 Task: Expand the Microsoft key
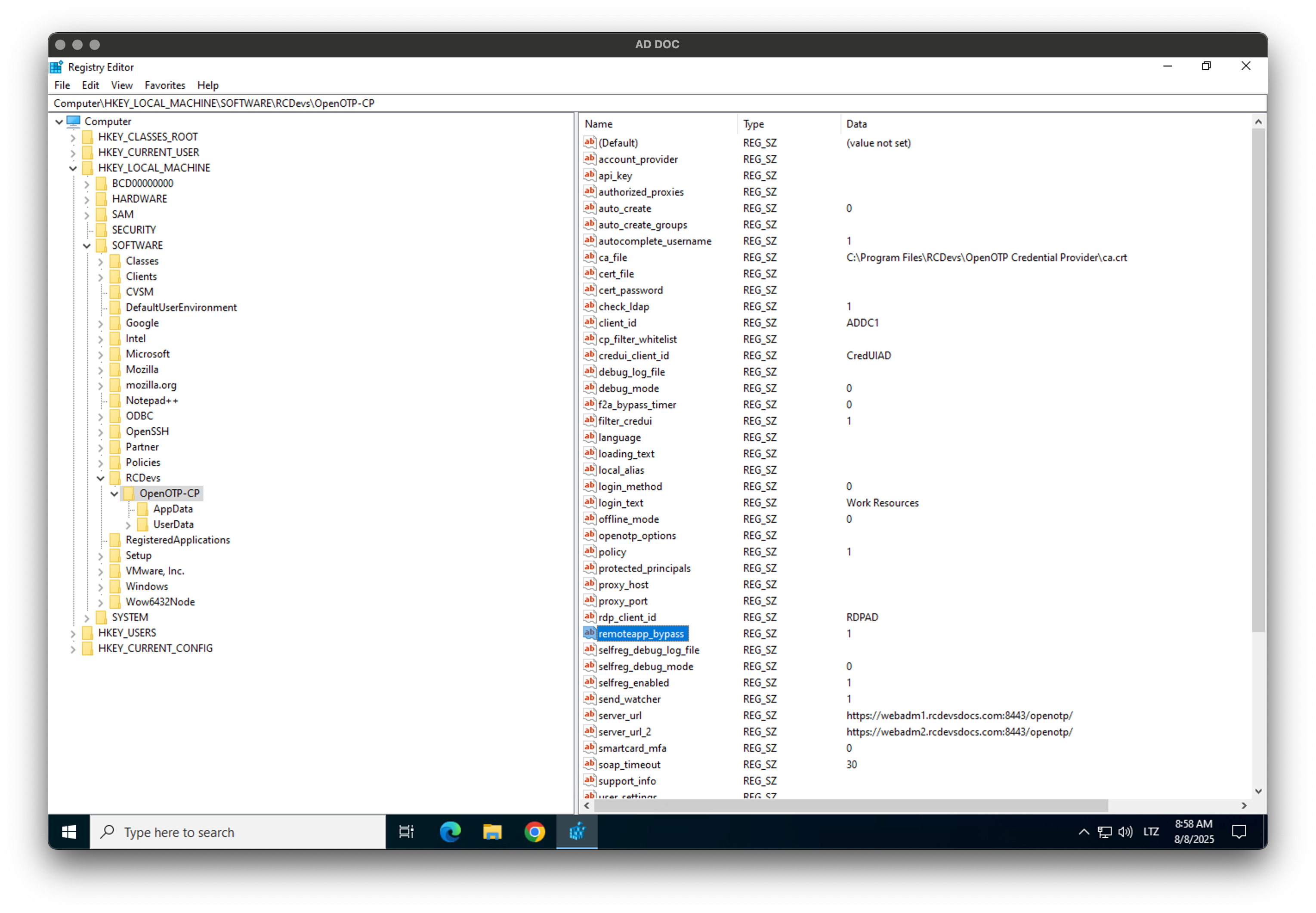pyautogui.click(x=100, y=354)
